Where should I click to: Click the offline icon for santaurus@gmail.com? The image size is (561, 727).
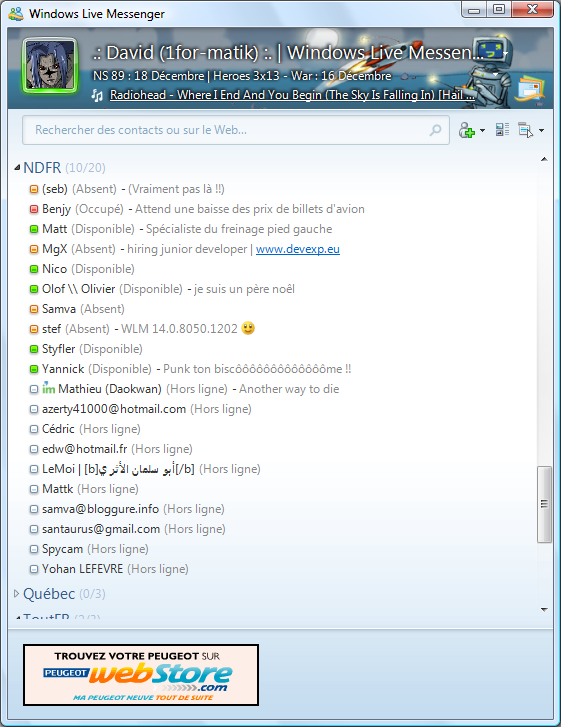tap(34, 529)
